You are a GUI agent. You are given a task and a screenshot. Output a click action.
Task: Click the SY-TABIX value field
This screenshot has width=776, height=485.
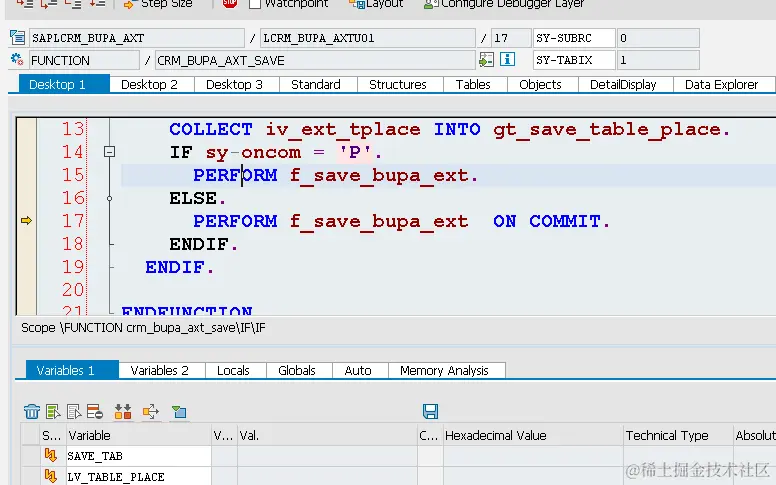point(658,60)
